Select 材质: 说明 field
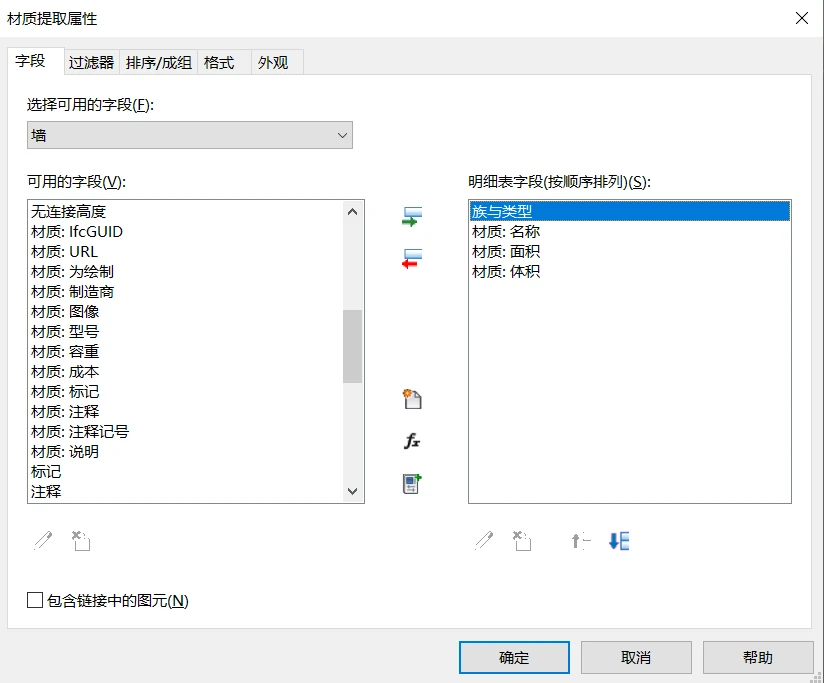Viewport: 824px width, 683px height. coord(186,451)
